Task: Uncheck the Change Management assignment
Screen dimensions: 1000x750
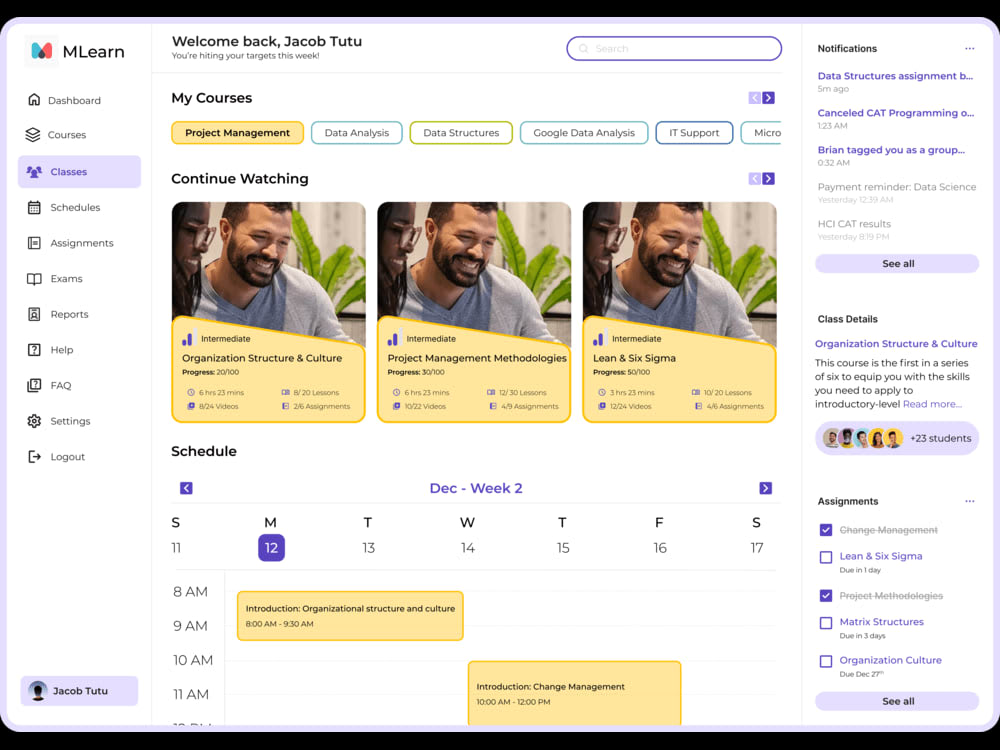Action: tap(825, 530)
